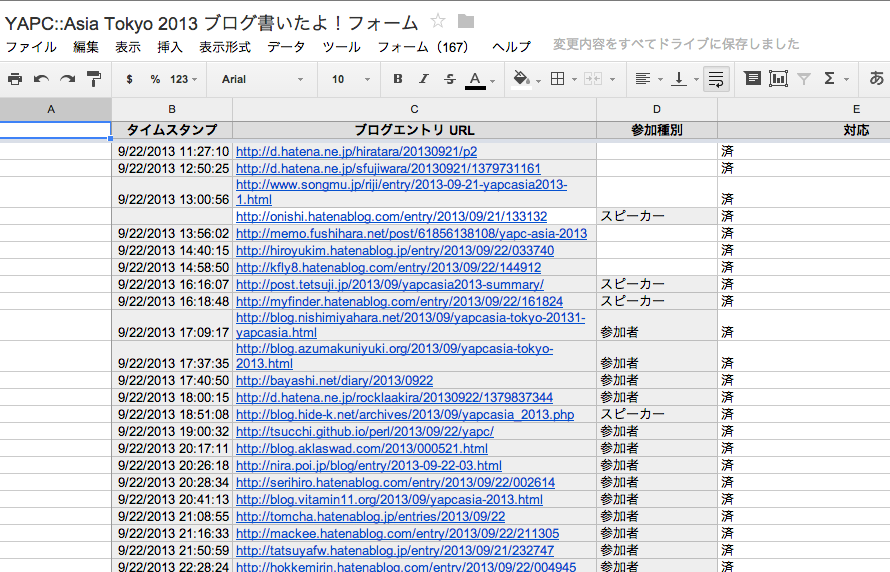Toggle text wrapping button
The width and height of the screenshot is (890, 572).
pyautogui.click(x=716, y=79)
